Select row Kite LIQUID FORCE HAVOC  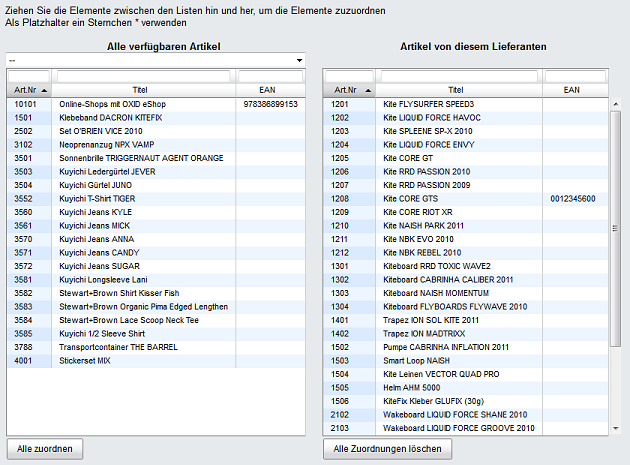click(x=466, y=118)
